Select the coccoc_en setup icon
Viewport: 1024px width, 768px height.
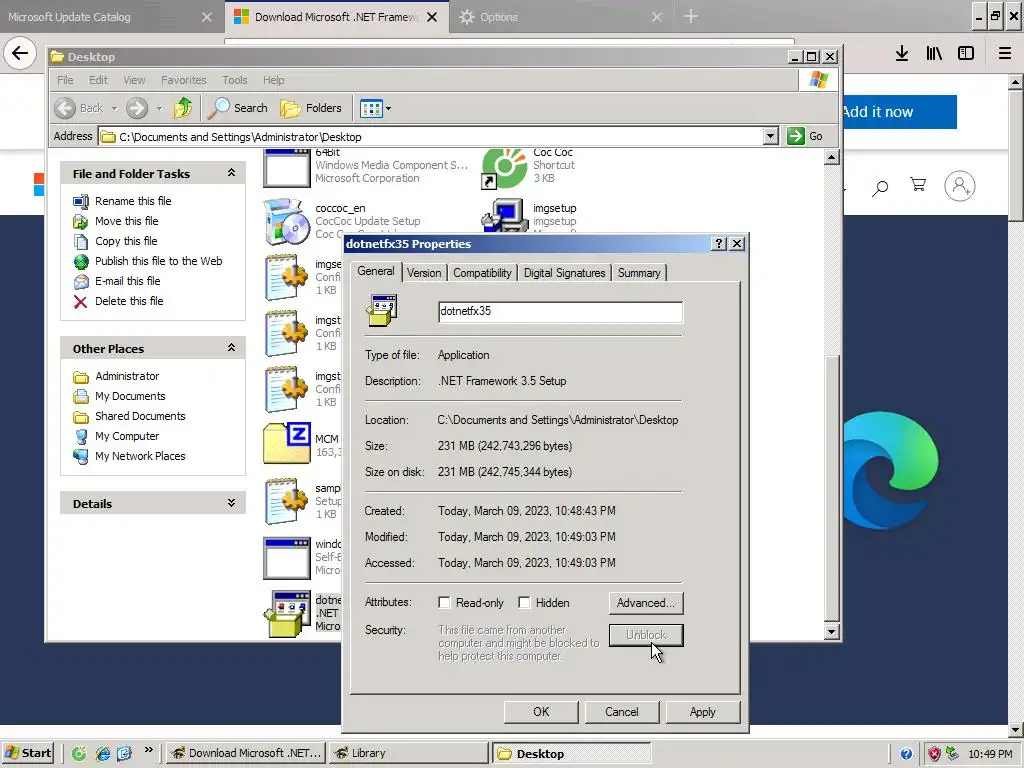(286, 221)
